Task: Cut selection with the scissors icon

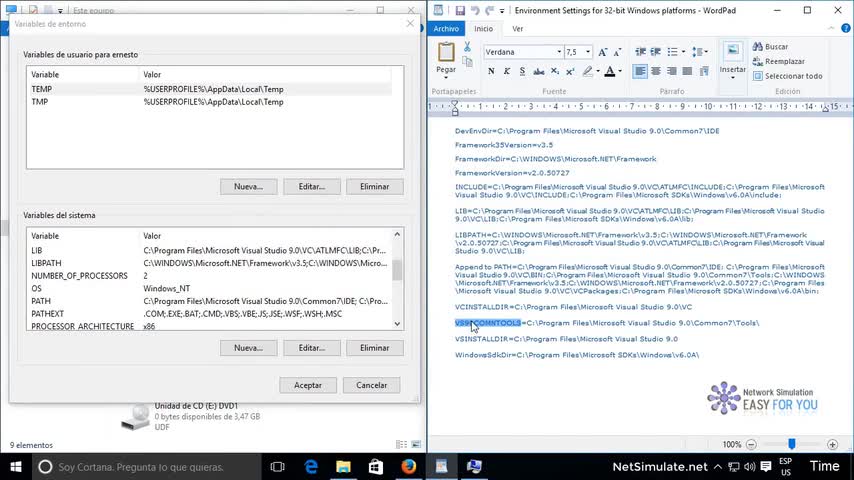Action: (x=467, y=47)
